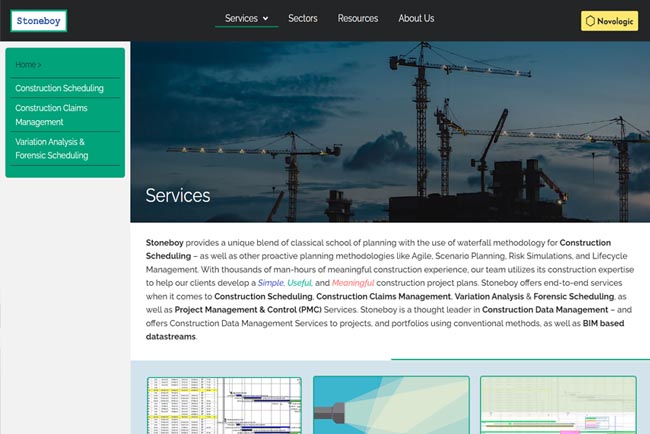Go to Sectors in the navigation bar
Viewport: 650px width, 434px height.
click(303, 18)
